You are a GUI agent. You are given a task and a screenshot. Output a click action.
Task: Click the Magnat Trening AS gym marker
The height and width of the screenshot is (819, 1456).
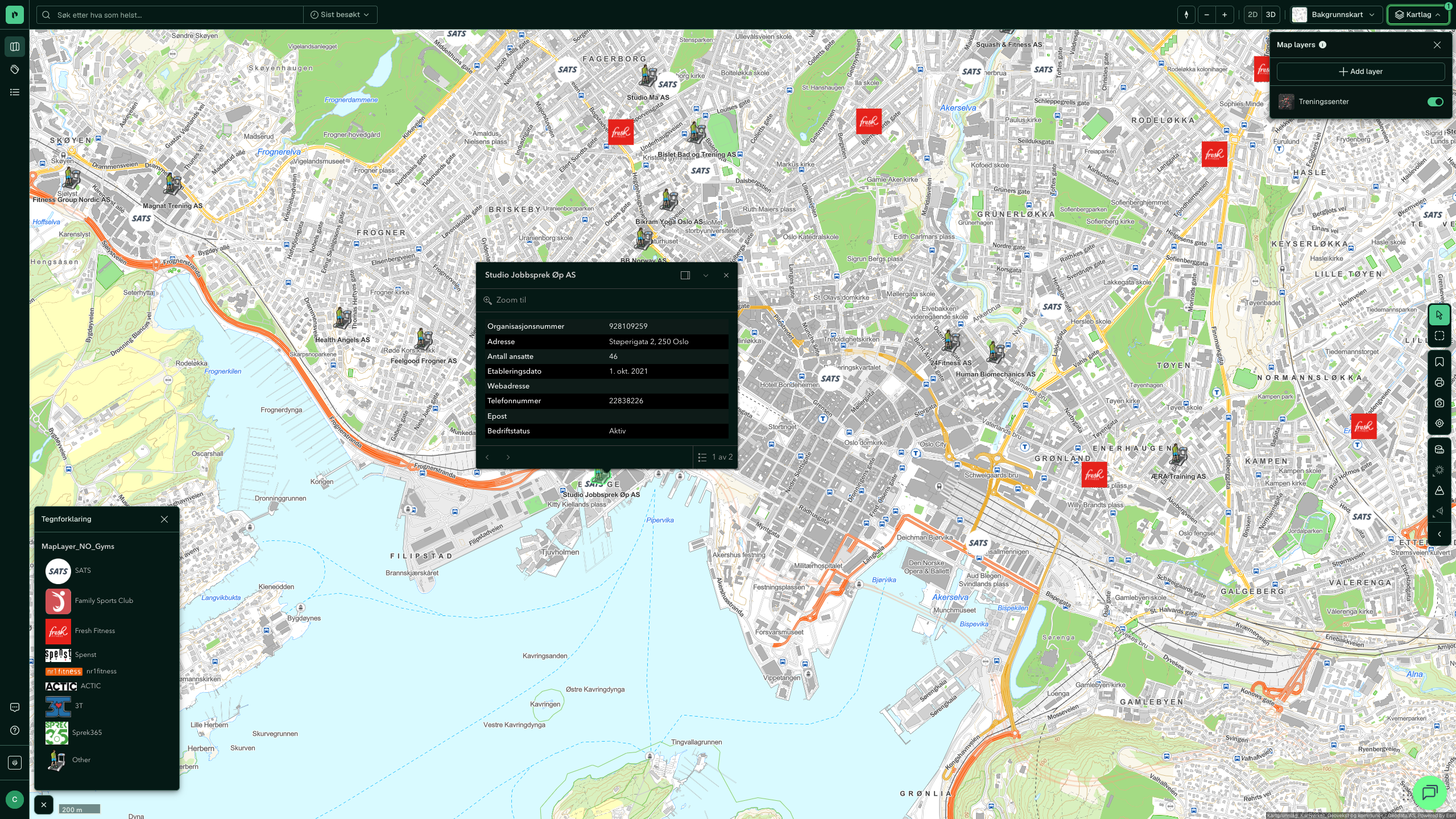[172, 184]
